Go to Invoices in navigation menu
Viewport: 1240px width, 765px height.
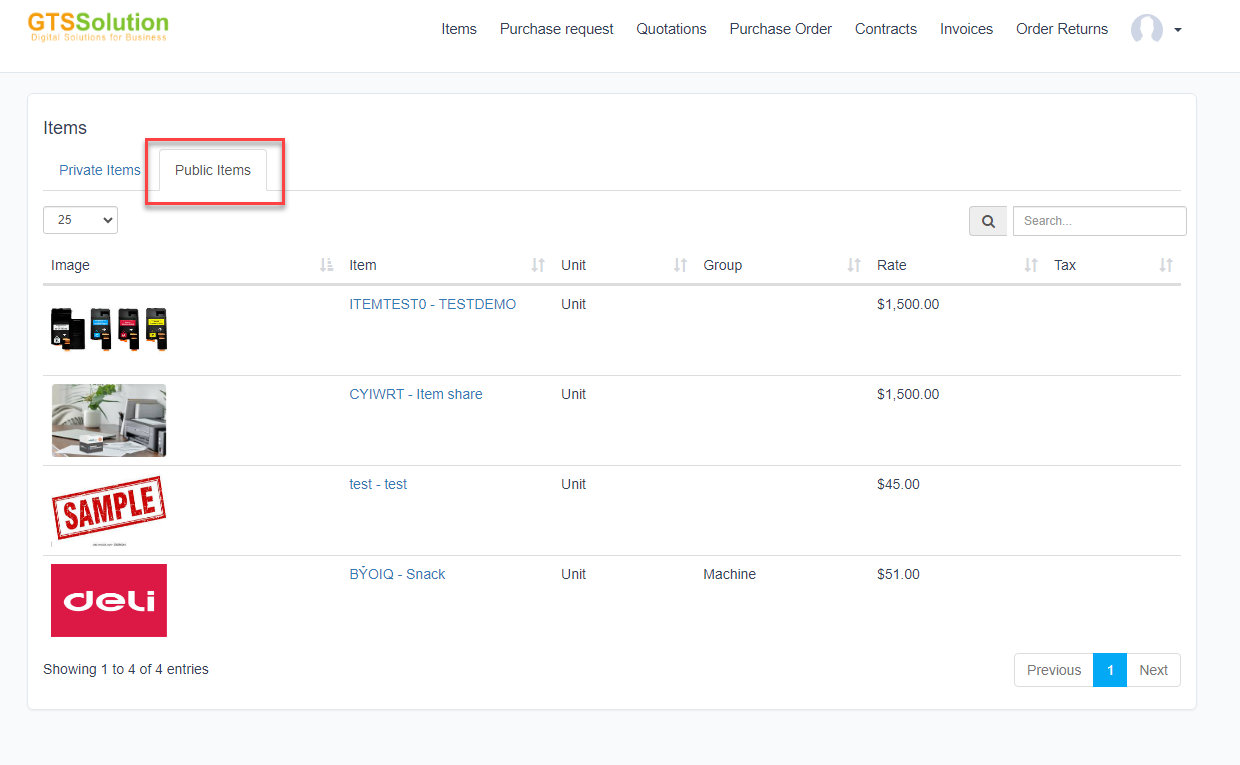point(966,29)
